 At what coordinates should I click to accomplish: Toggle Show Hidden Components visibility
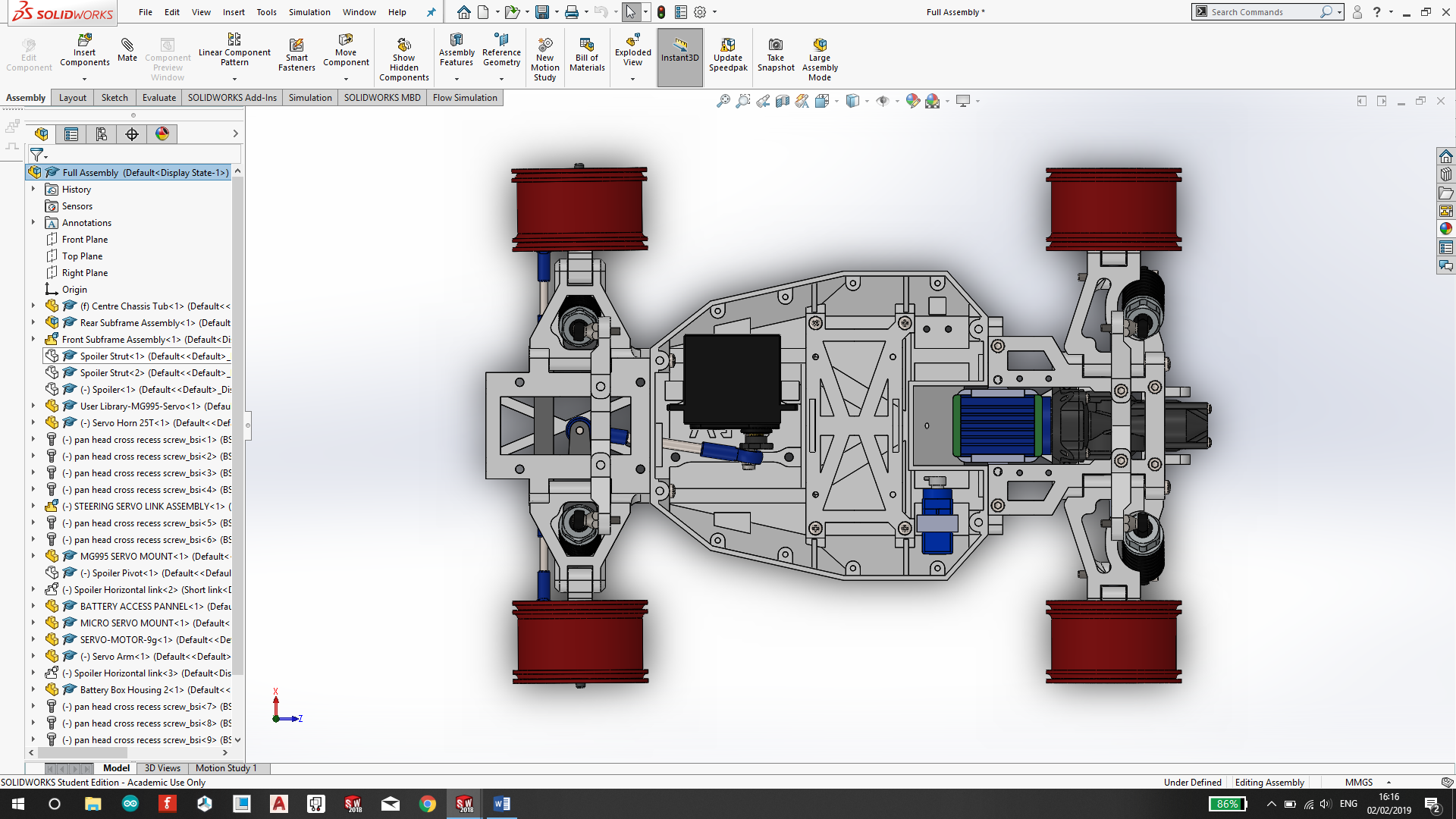point(404,56)
